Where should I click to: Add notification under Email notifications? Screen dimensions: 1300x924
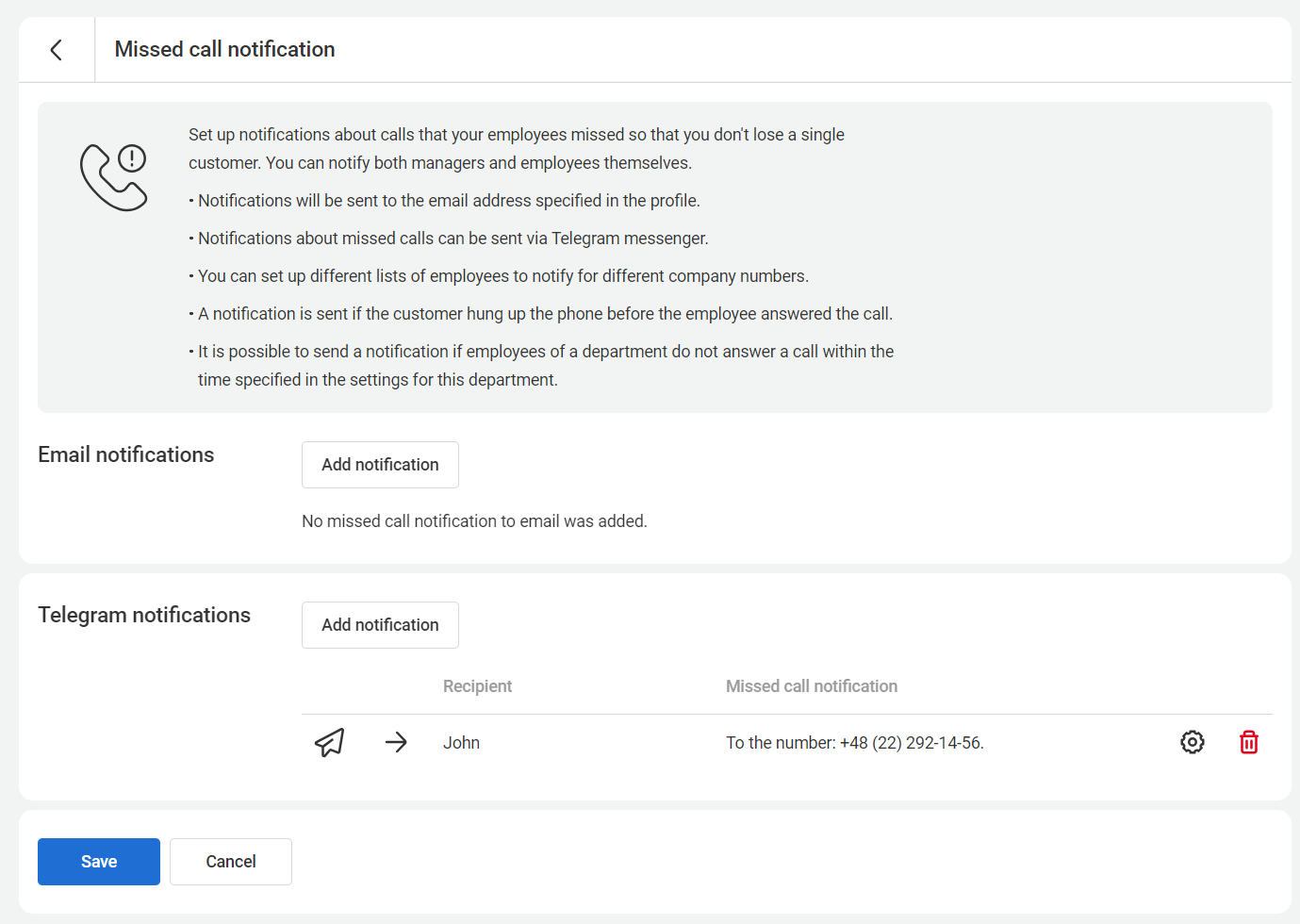tap(380, 465)
